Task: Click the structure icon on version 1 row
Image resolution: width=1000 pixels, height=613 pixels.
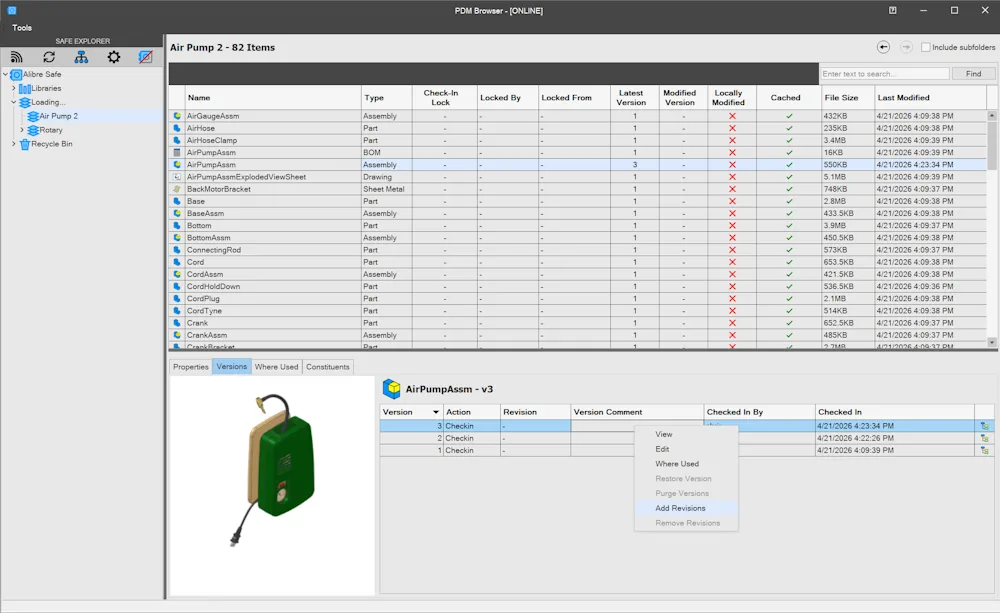Action: click(985, 450)
